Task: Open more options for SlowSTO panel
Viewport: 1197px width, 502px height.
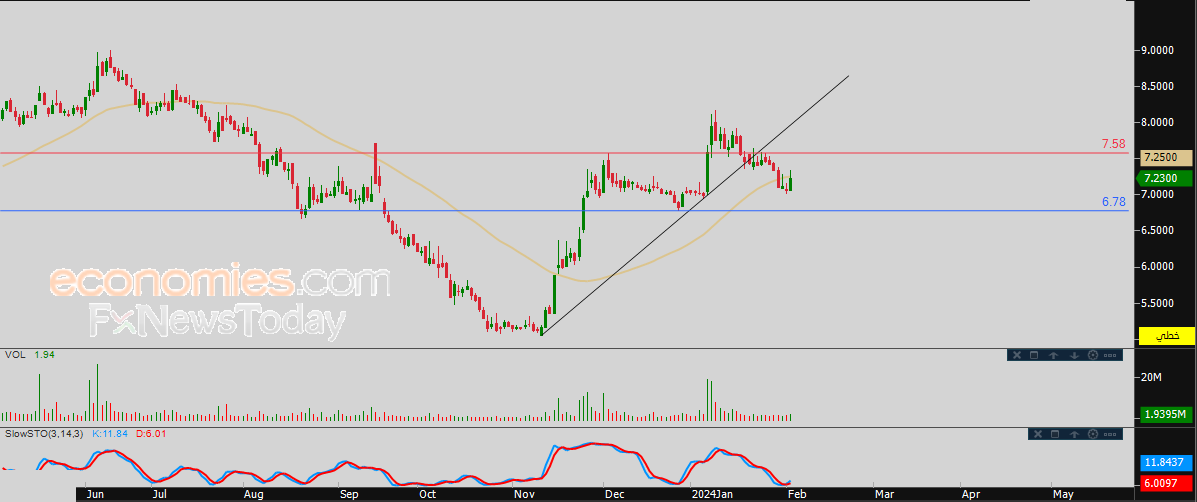Action: pyautogui.click(x=1112, y=433)
